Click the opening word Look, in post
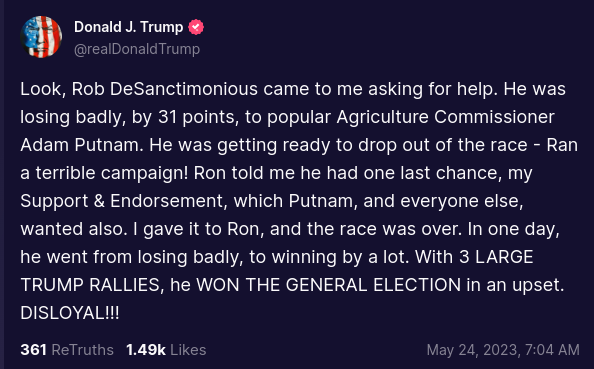 [x=43, y=89]
